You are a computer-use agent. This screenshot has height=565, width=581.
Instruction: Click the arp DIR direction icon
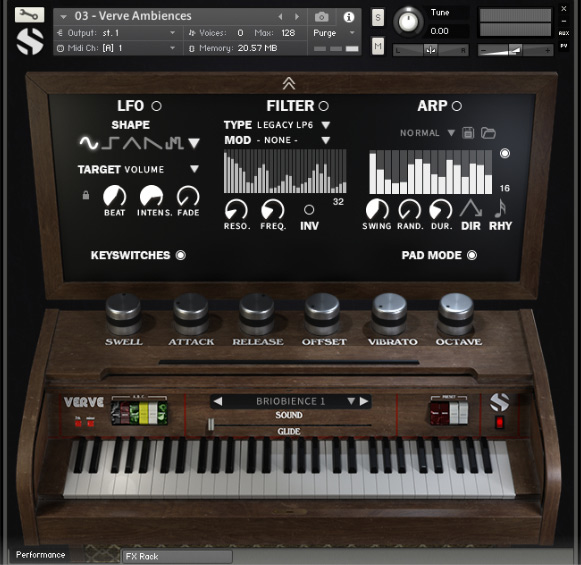click(x=471, y=209)
